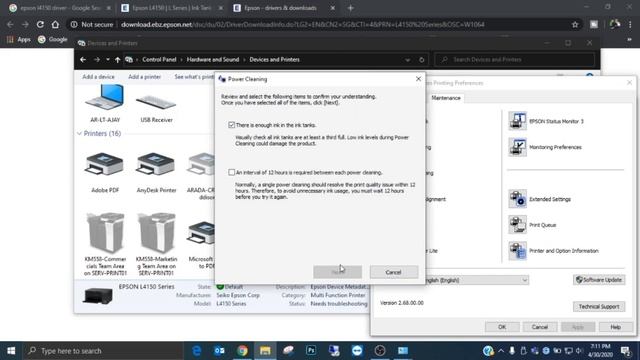Click Control Panel in breadcrumb path
Image resolution: width=640 pixels, height=360 pixels.
pos(159,60)
